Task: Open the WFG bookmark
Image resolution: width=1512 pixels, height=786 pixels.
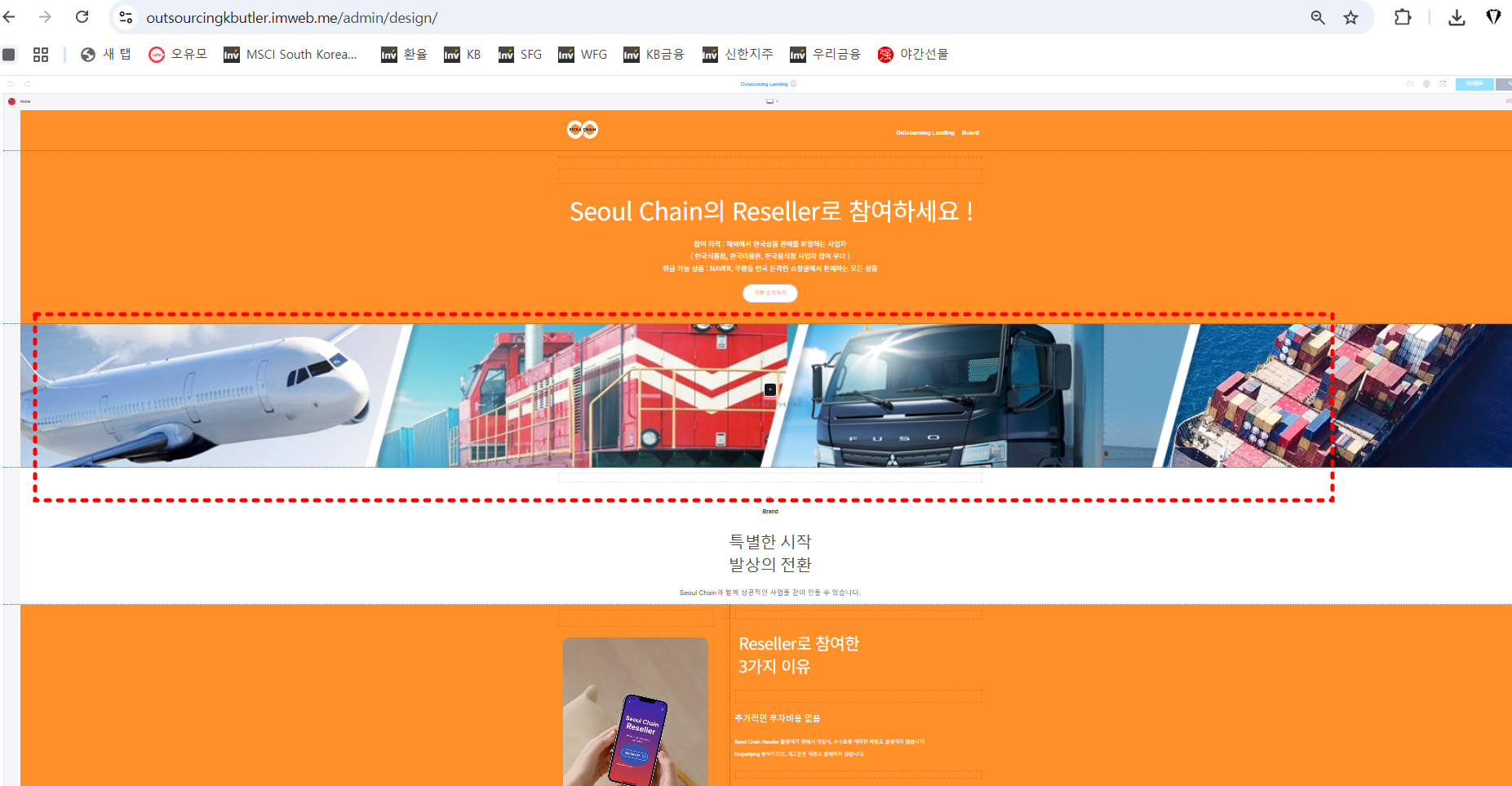Action: coord(583,55)
